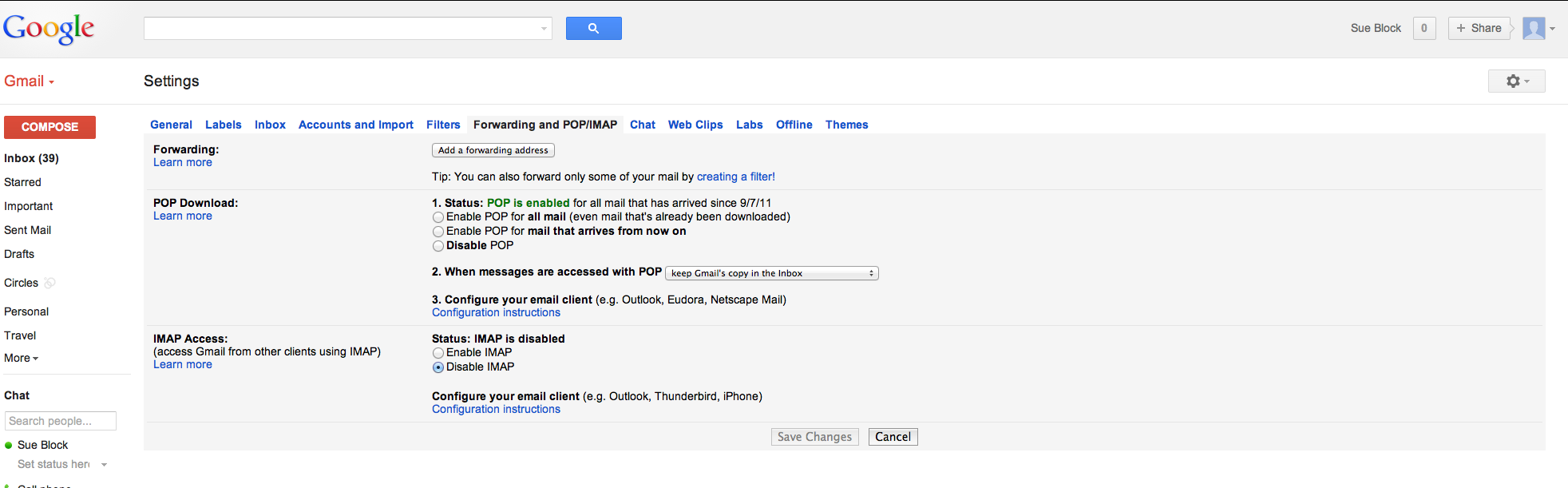
Task: Click the profile avatar picture
Action: [1534, 29]
